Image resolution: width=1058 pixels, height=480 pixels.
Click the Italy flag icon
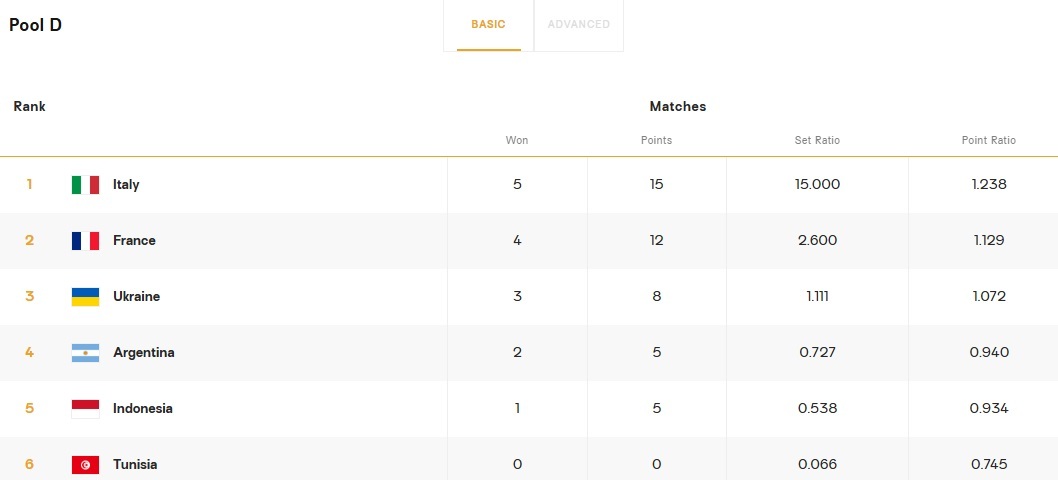click(x=85, y=185)
